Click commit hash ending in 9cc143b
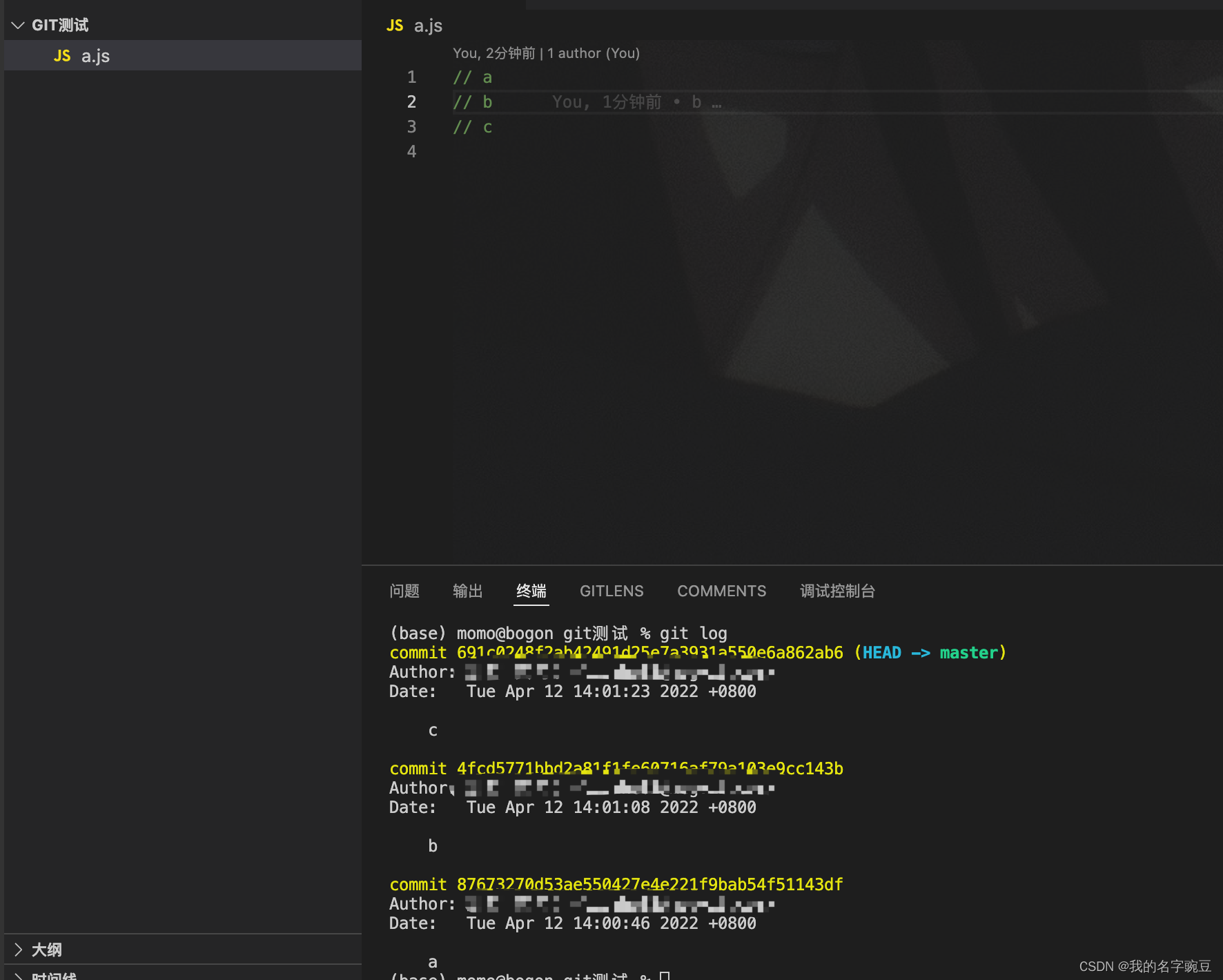Image resolution: width=1223 pixels, height=980 pixels. pos(649,769)
